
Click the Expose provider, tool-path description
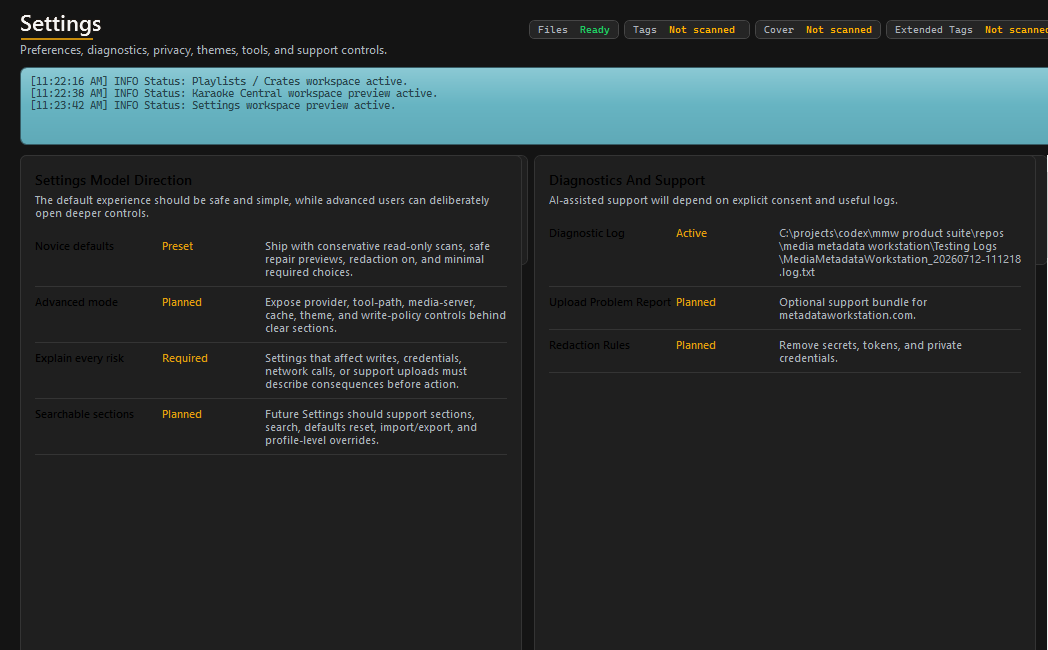pyautogui.click(x=386, y=315)
